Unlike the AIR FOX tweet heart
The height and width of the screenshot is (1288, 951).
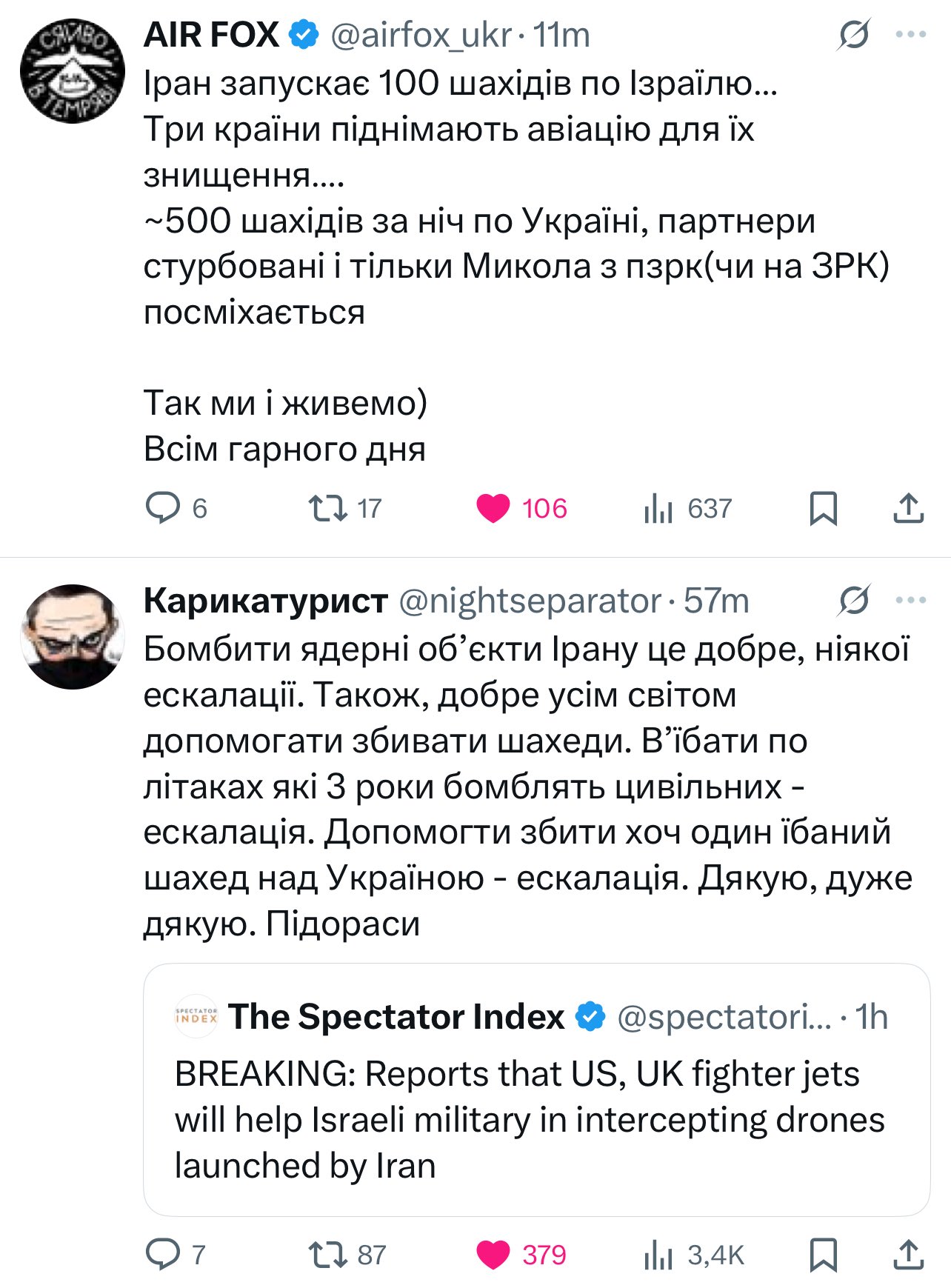click(x=493, y=508)
